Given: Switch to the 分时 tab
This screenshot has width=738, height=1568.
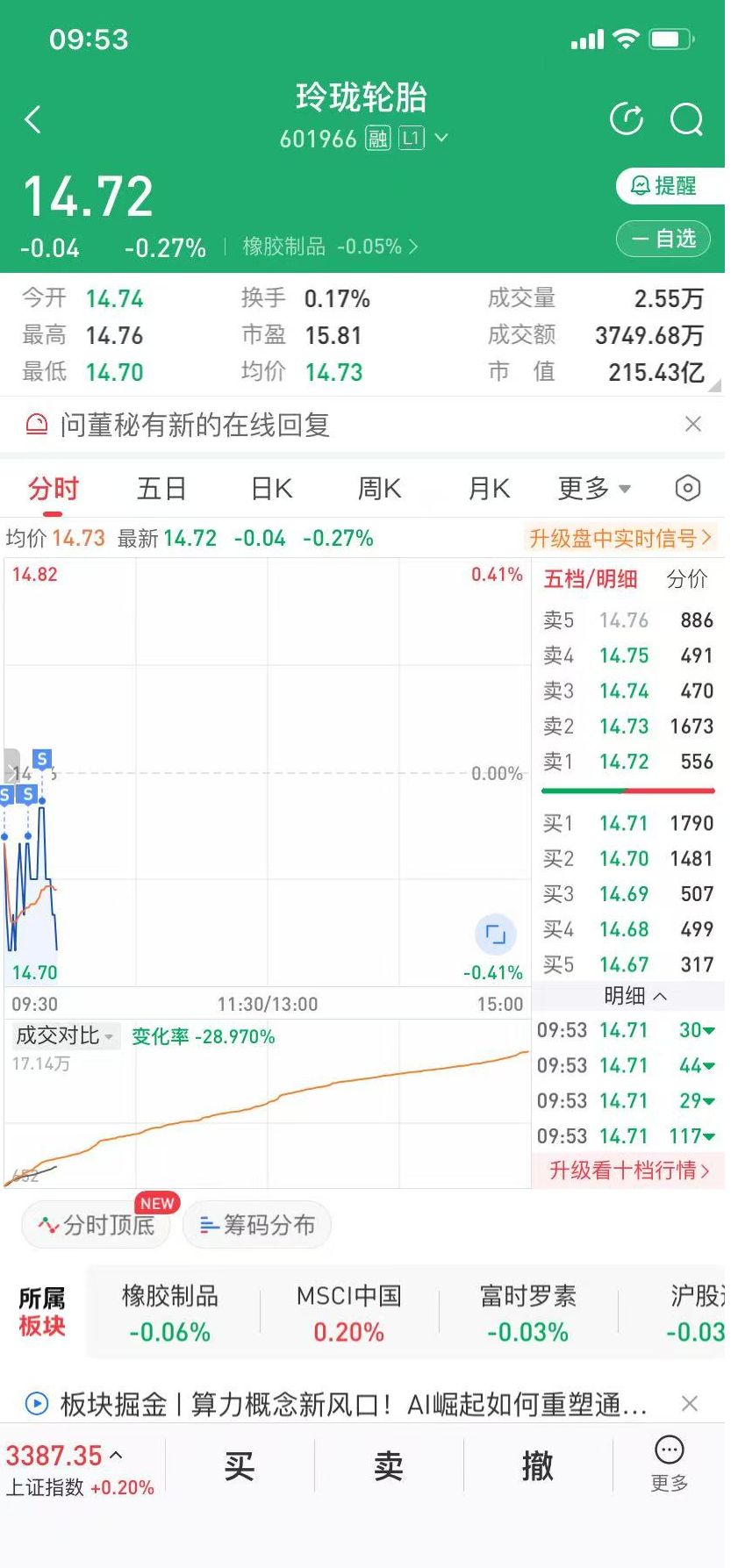Looking at the screenshot, I should click(x=54, y=489).
